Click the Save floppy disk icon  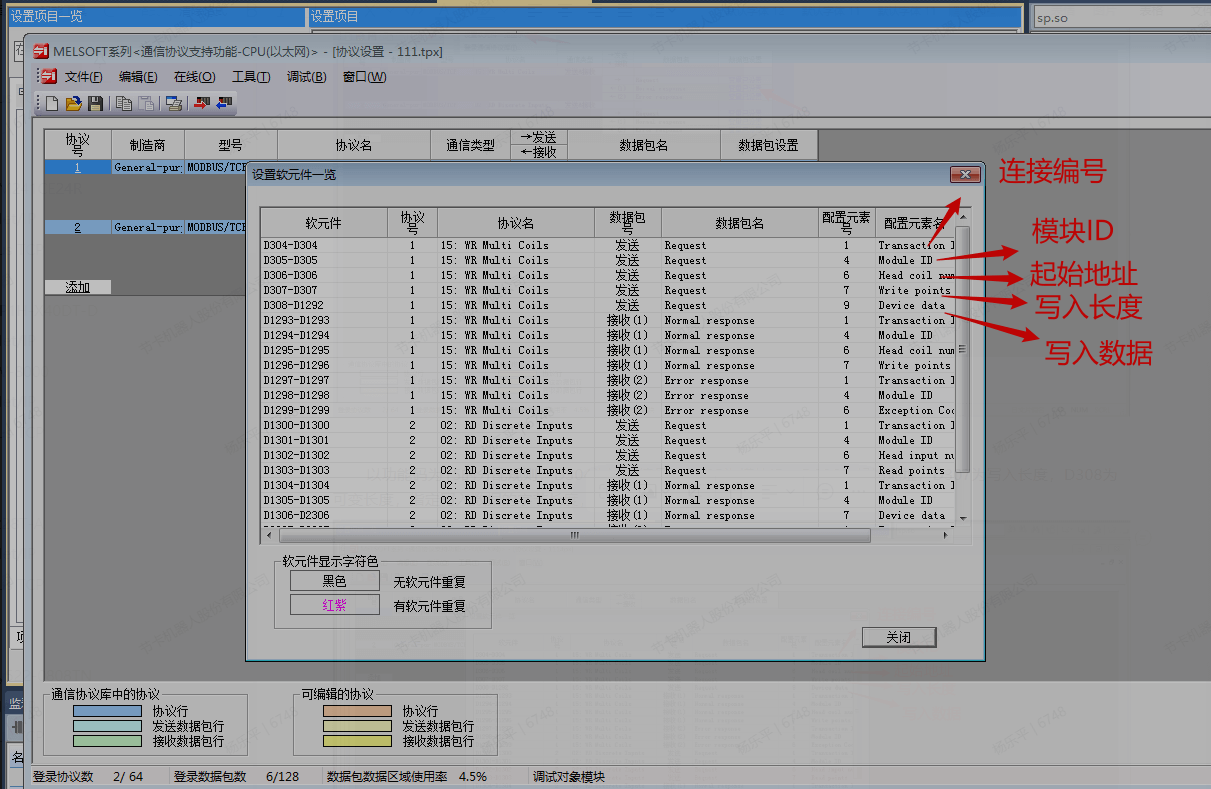[x=95, y=103]
